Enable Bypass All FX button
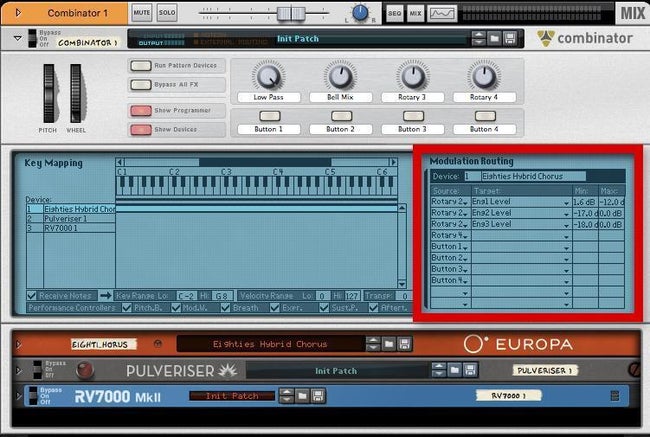This screenshot has width=650, height=437. [141, 85]
